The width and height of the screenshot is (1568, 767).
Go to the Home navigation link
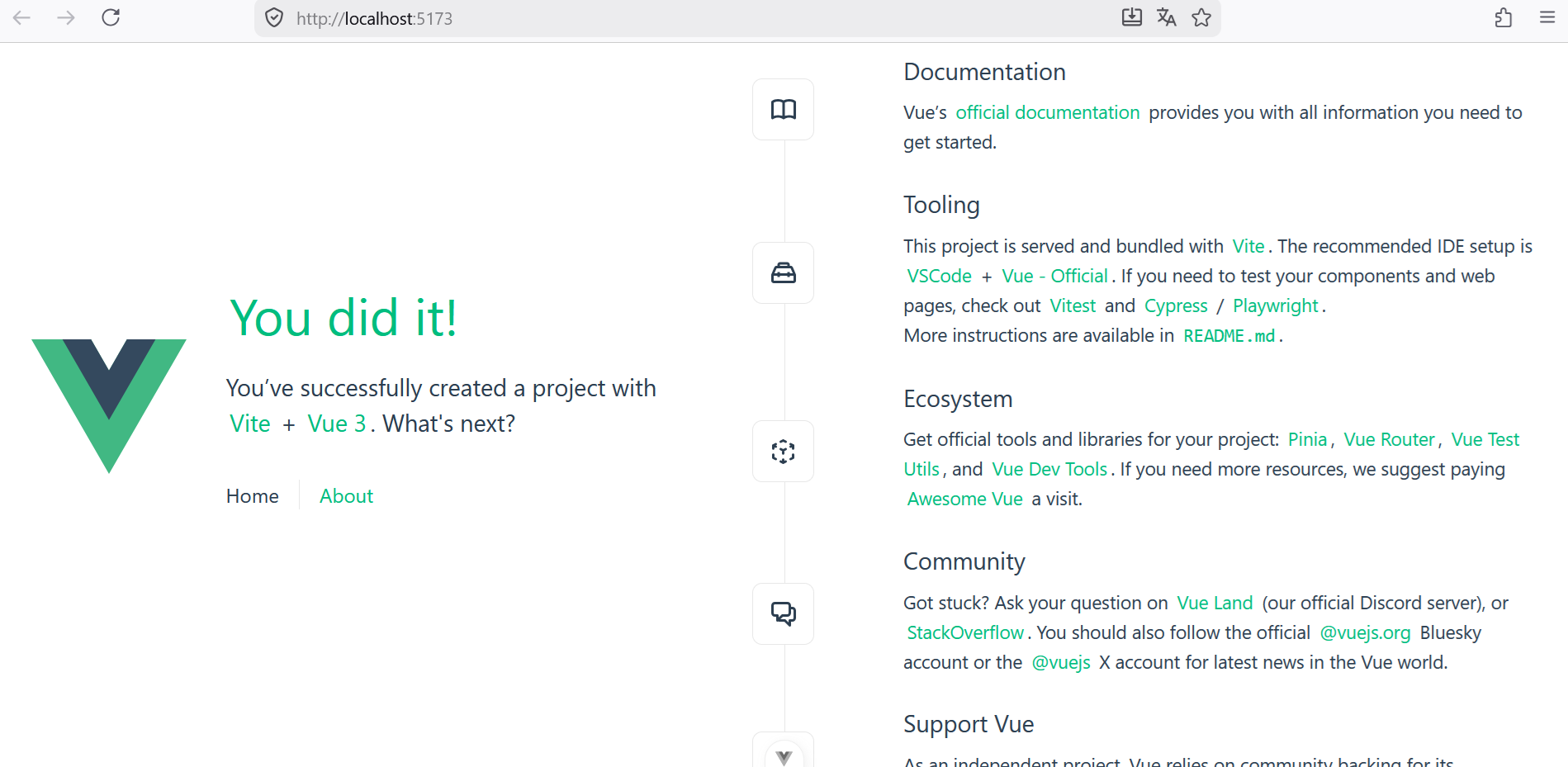pos(253,496)
